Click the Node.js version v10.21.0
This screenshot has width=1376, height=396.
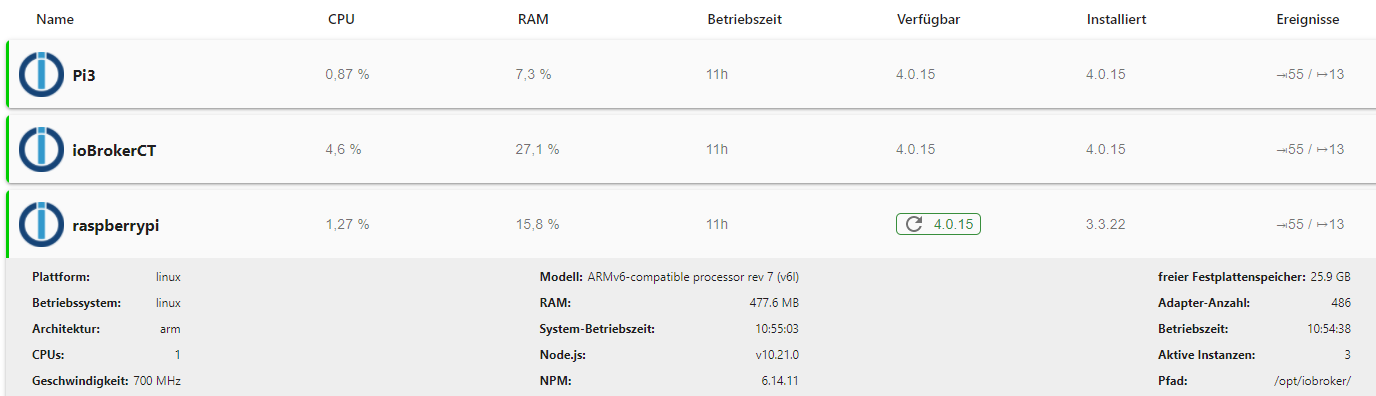777,354
